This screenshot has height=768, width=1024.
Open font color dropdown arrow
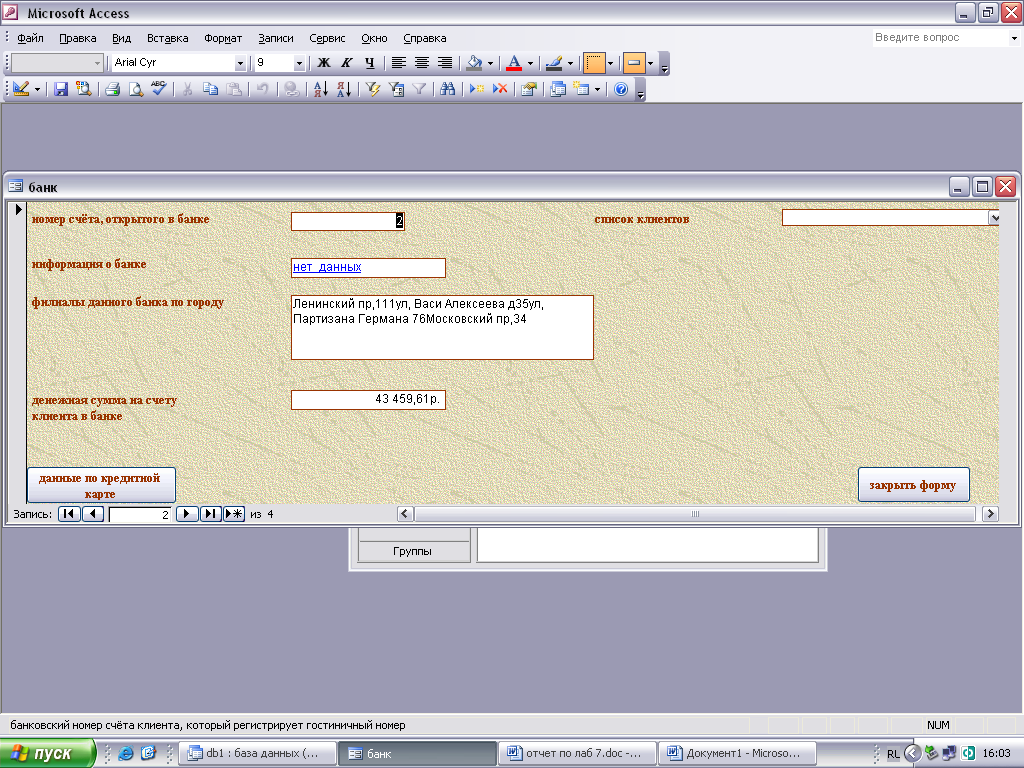(530, 63)
